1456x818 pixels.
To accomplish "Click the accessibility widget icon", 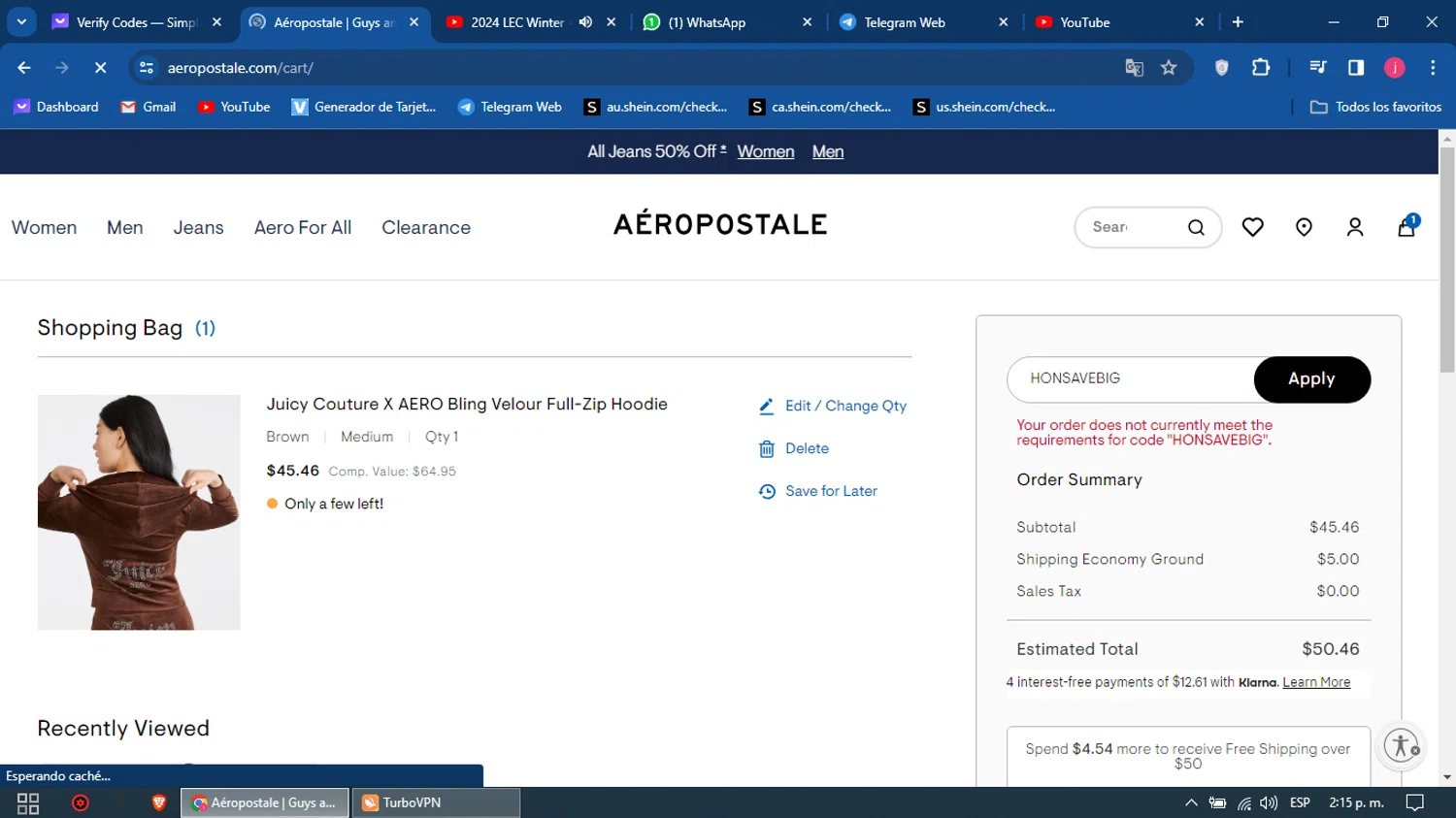I will click(1402, 745).
